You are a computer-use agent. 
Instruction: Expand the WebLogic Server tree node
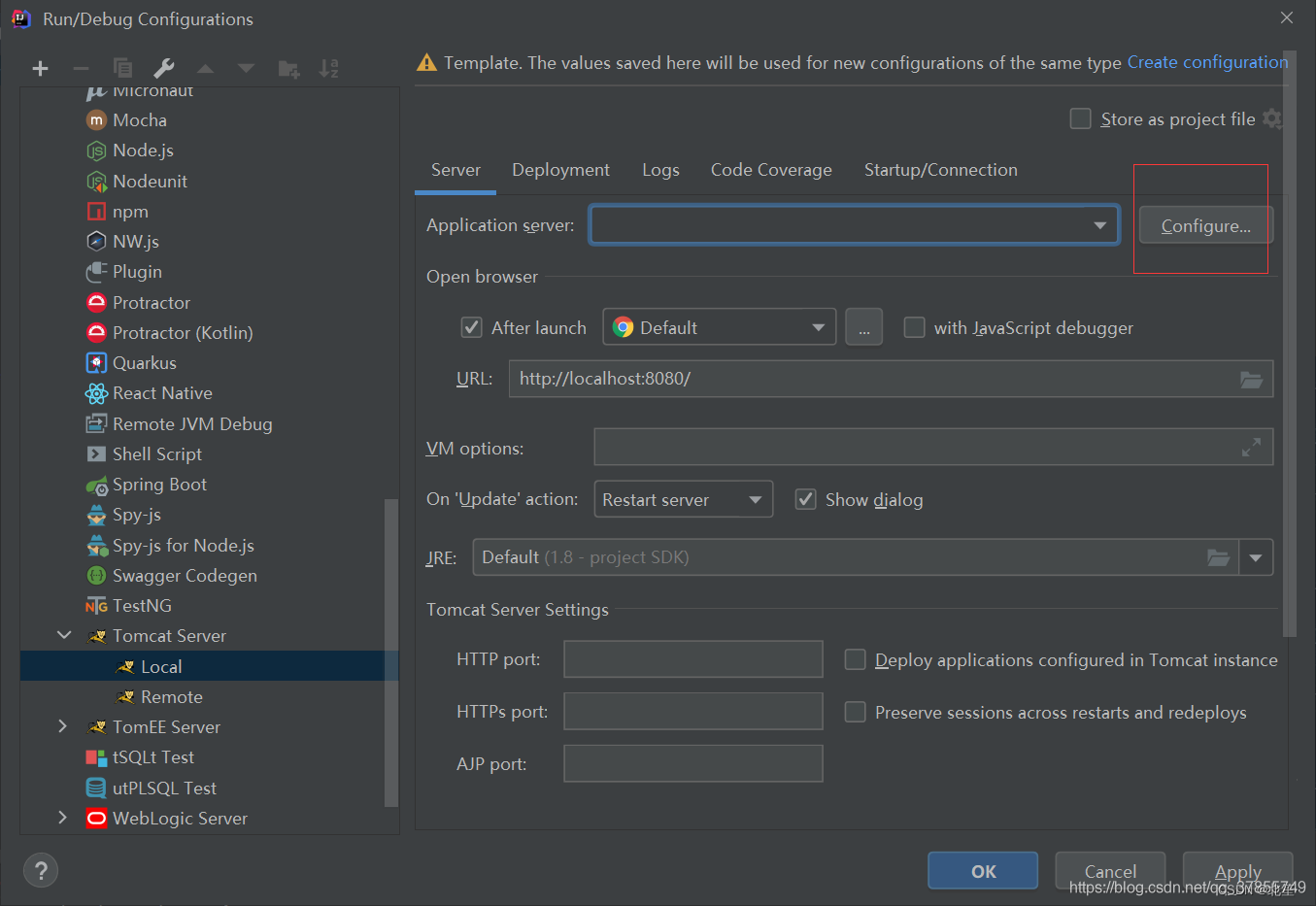click(x=63, y=818)
